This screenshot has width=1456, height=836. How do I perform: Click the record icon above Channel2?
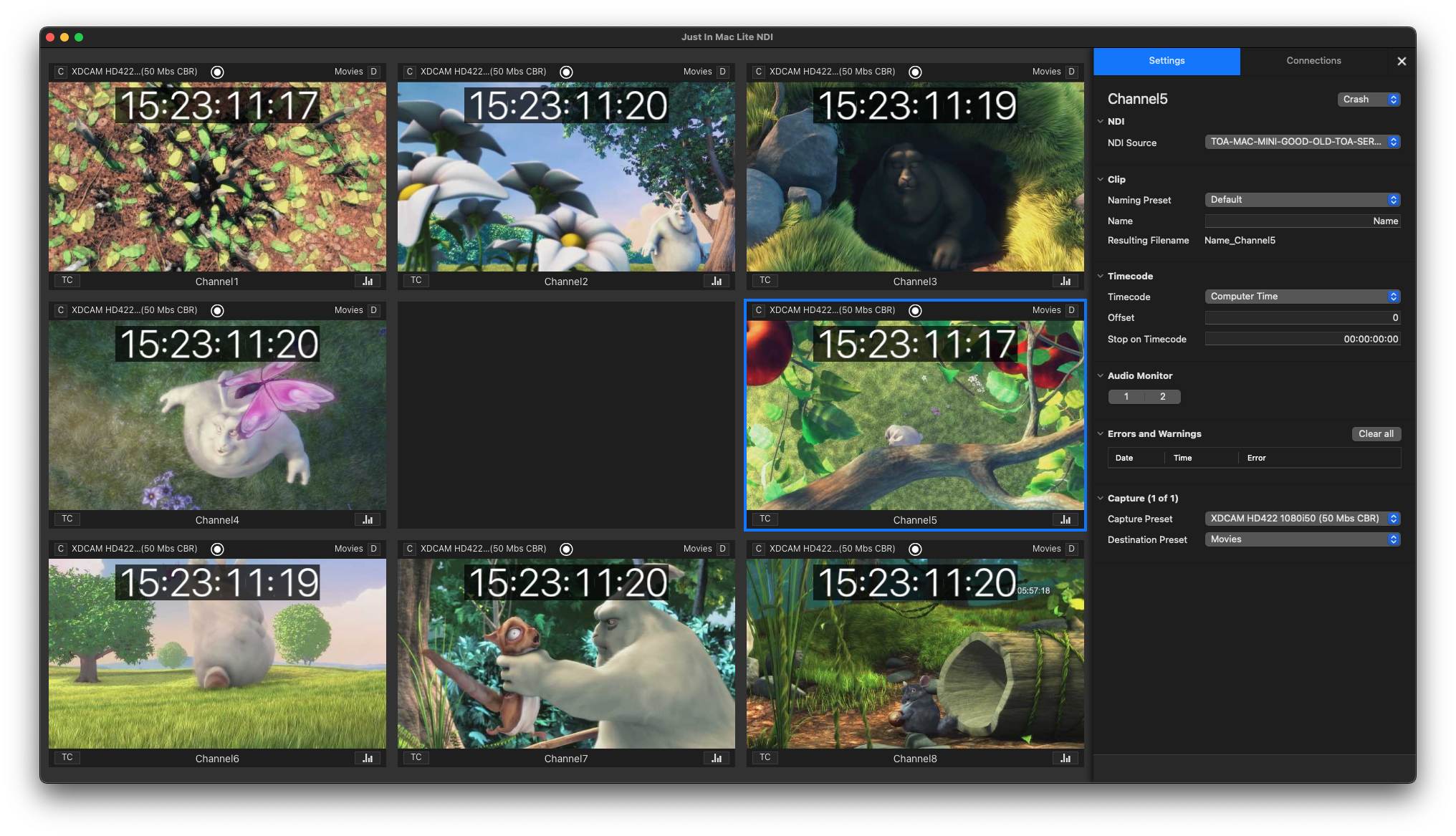click(x=566, y=72)
